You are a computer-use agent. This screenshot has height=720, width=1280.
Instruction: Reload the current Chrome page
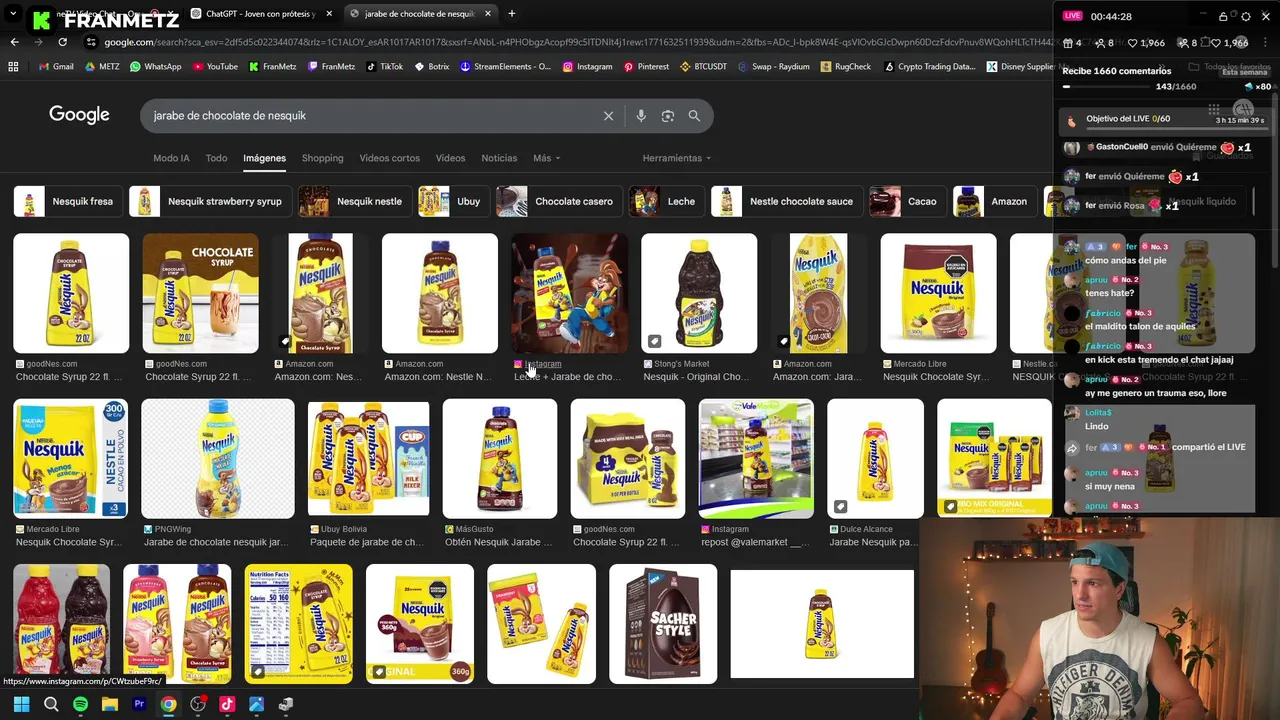(x=62, y=42)
